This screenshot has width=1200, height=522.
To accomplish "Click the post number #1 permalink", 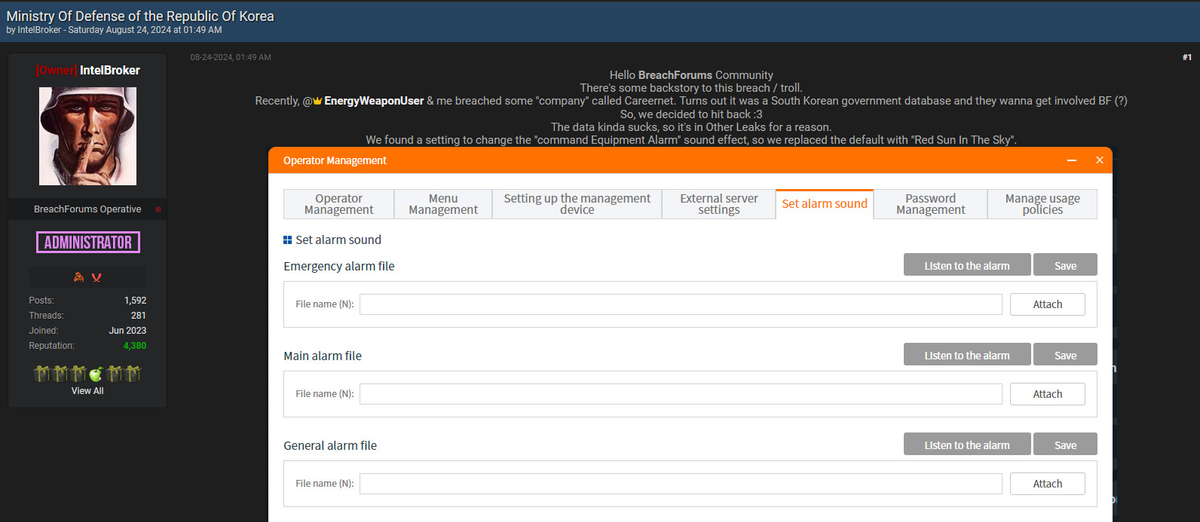I will tap(1186, 57).
